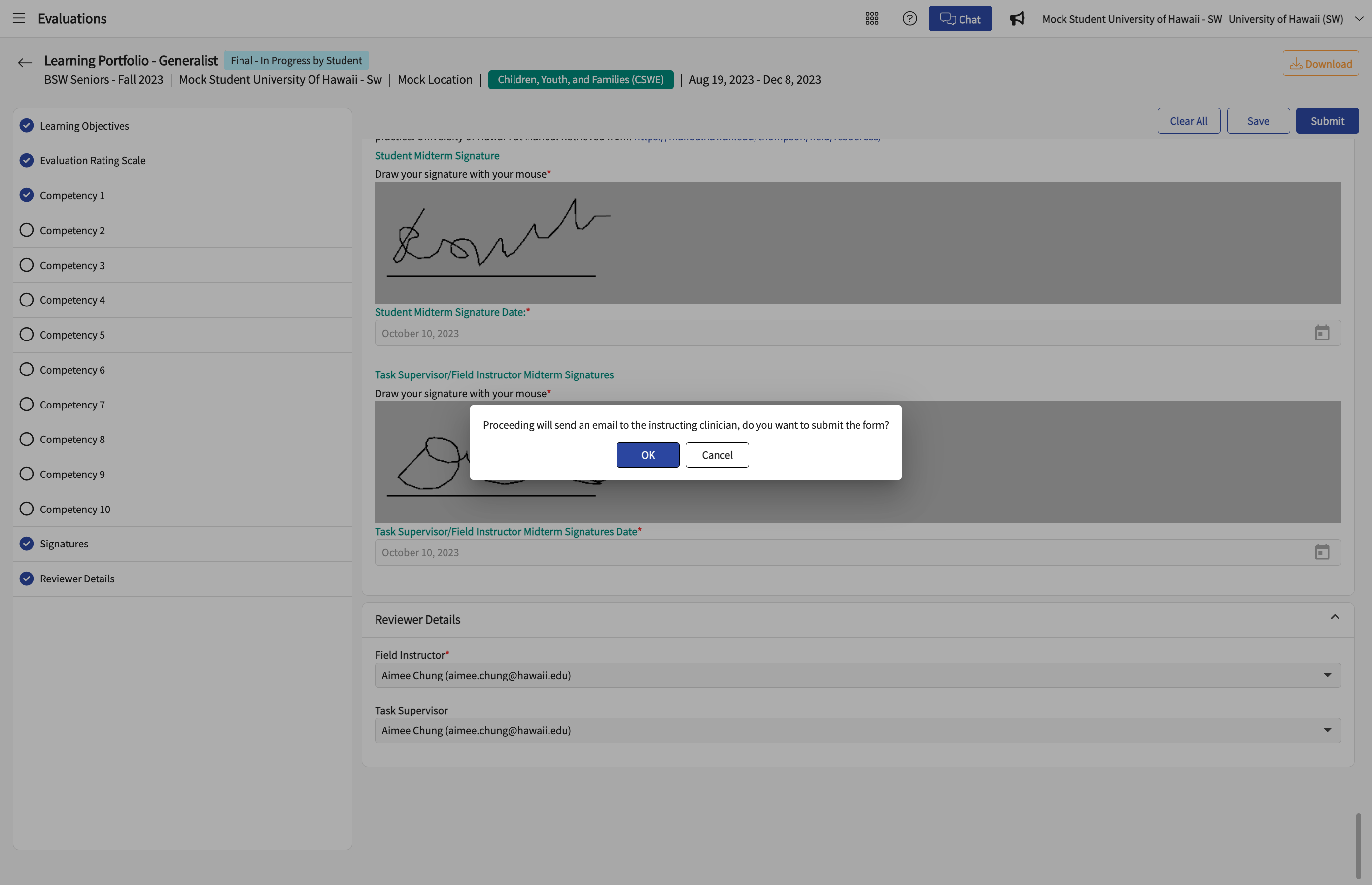
Task: Click the Final - In Progress status badge
Action: (x=296, y=60)
